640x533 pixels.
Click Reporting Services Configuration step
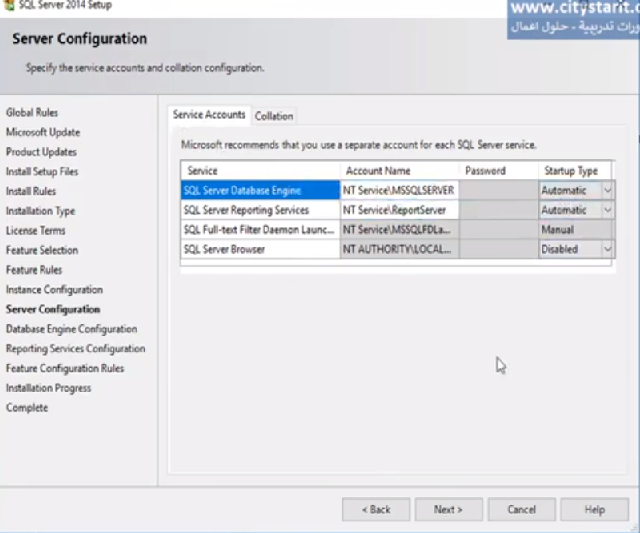[x=76, y=349]
